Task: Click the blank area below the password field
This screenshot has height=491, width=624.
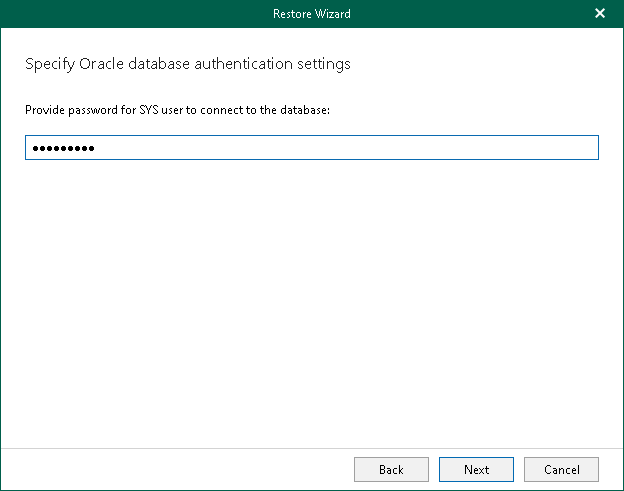Action: (311, 300)
